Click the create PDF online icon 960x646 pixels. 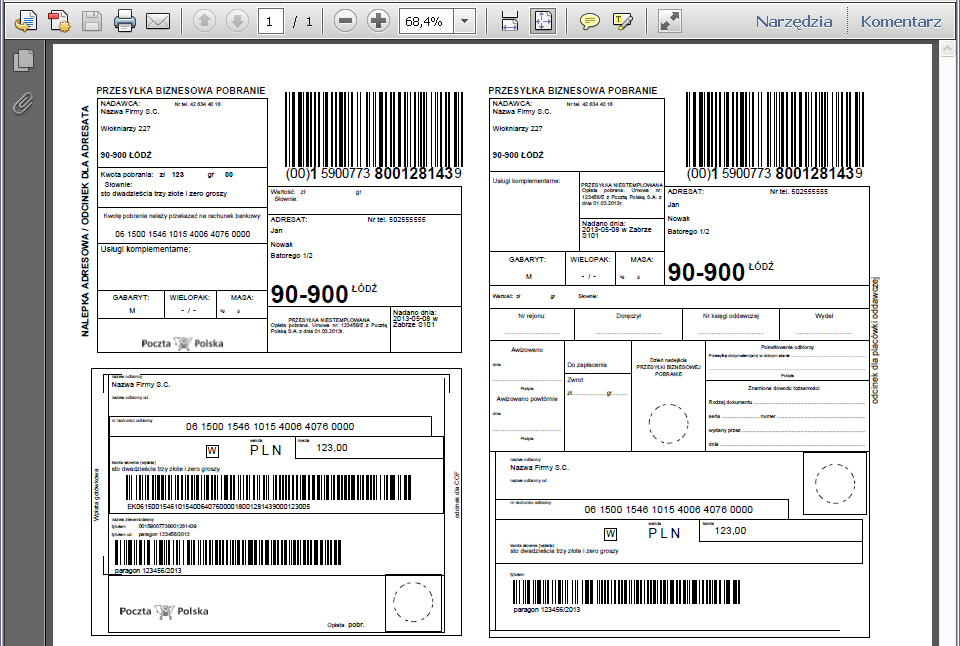(x=59, y=21)
